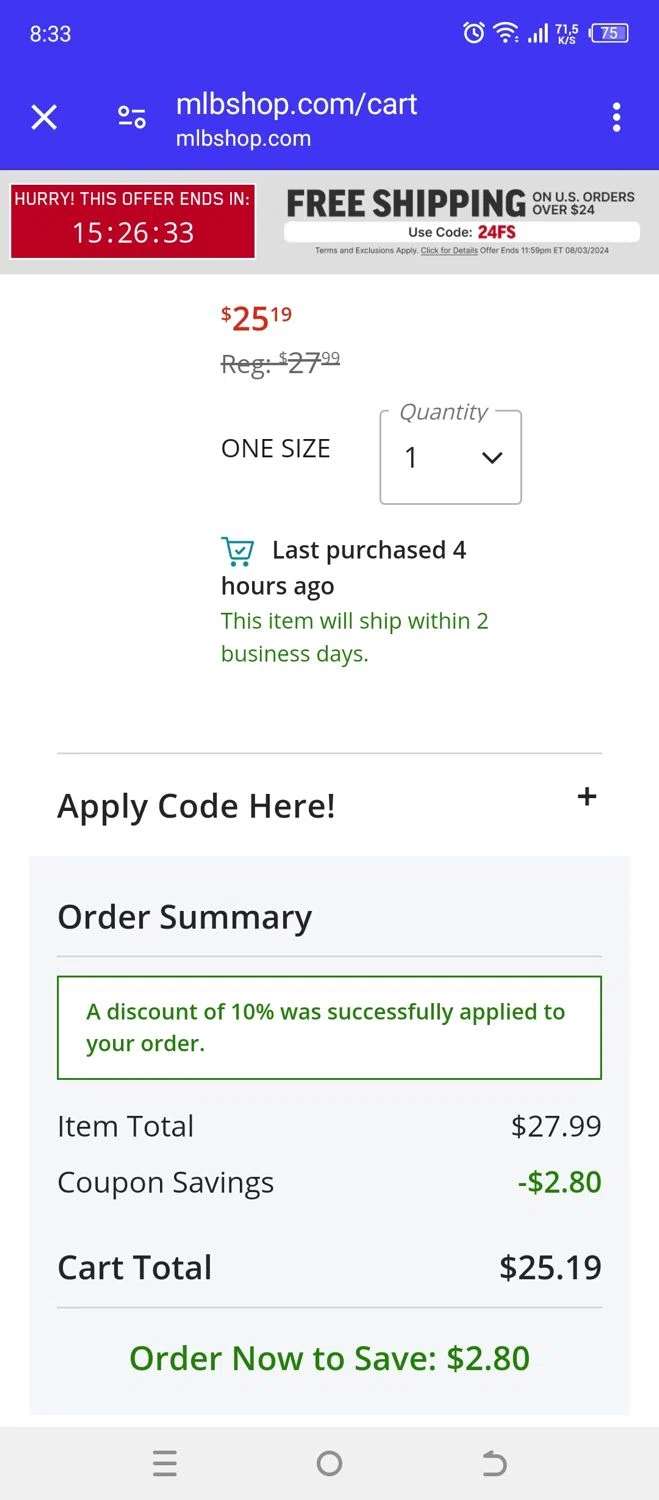Tap the 24FS promo code text
The height and width of the screenshot is (1500, 659).
[x=496, y=232]
